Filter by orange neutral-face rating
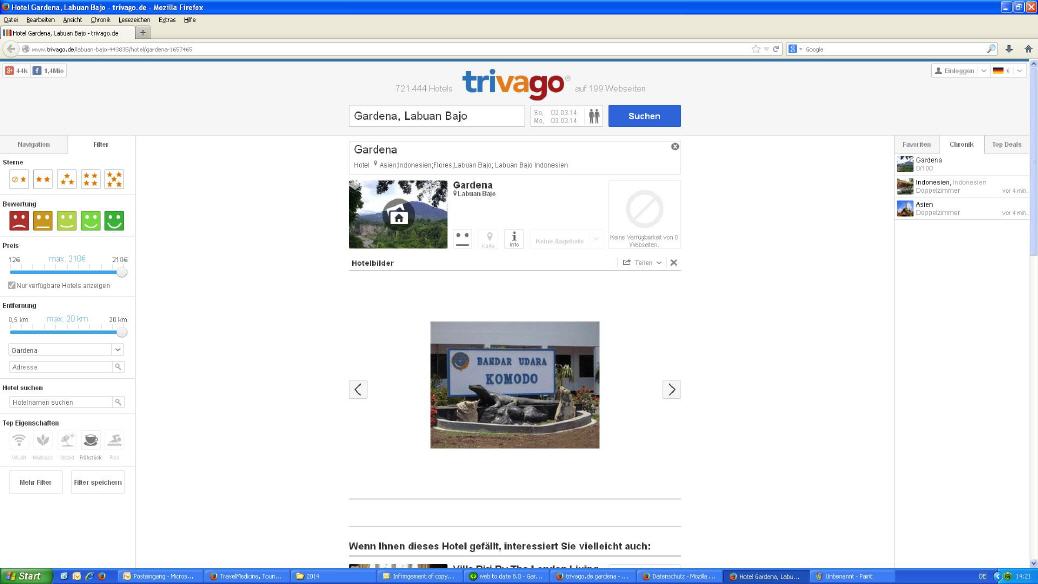 (43, 220)
